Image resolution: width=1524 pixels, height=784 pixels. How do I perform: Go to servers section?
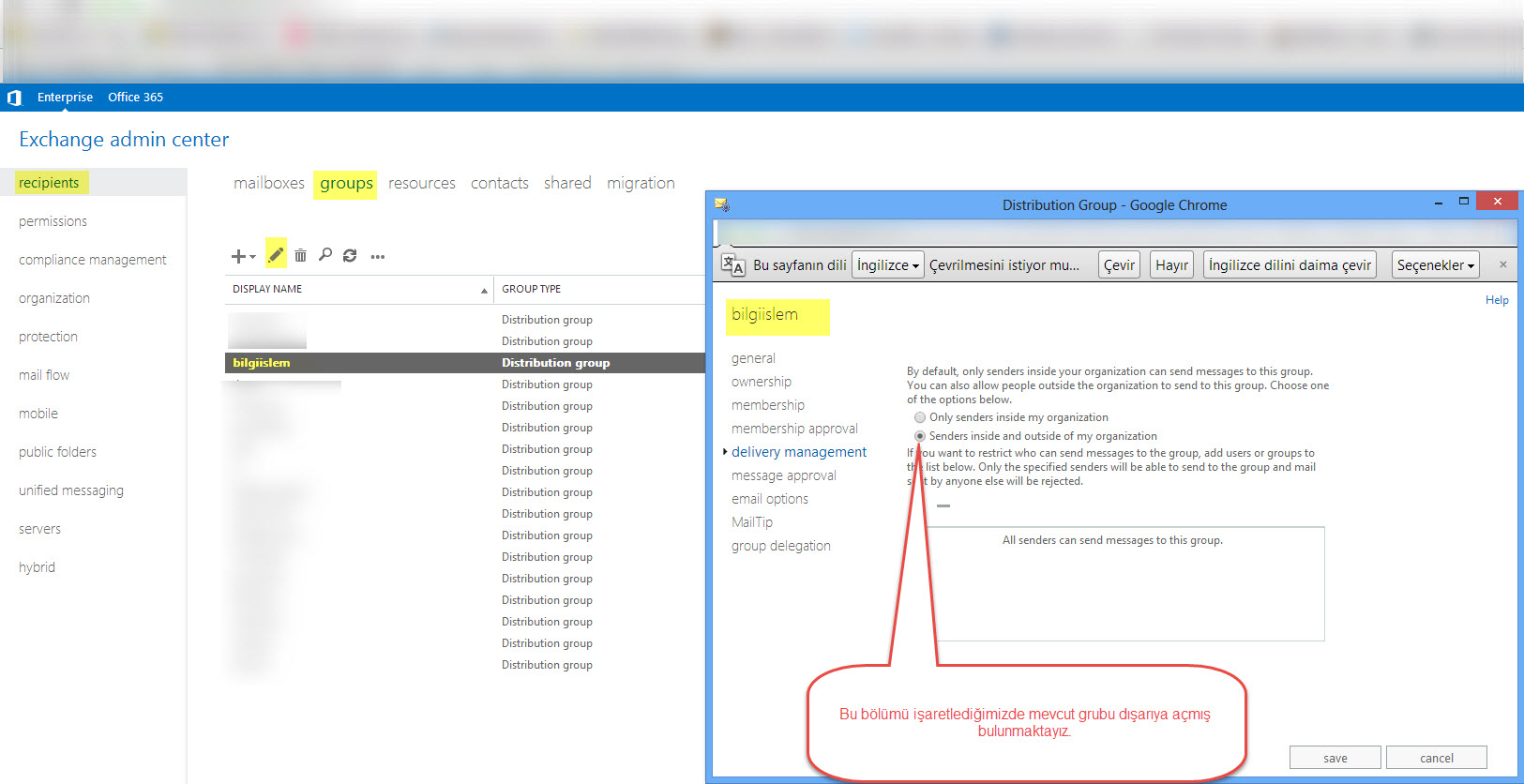[39, 529]
